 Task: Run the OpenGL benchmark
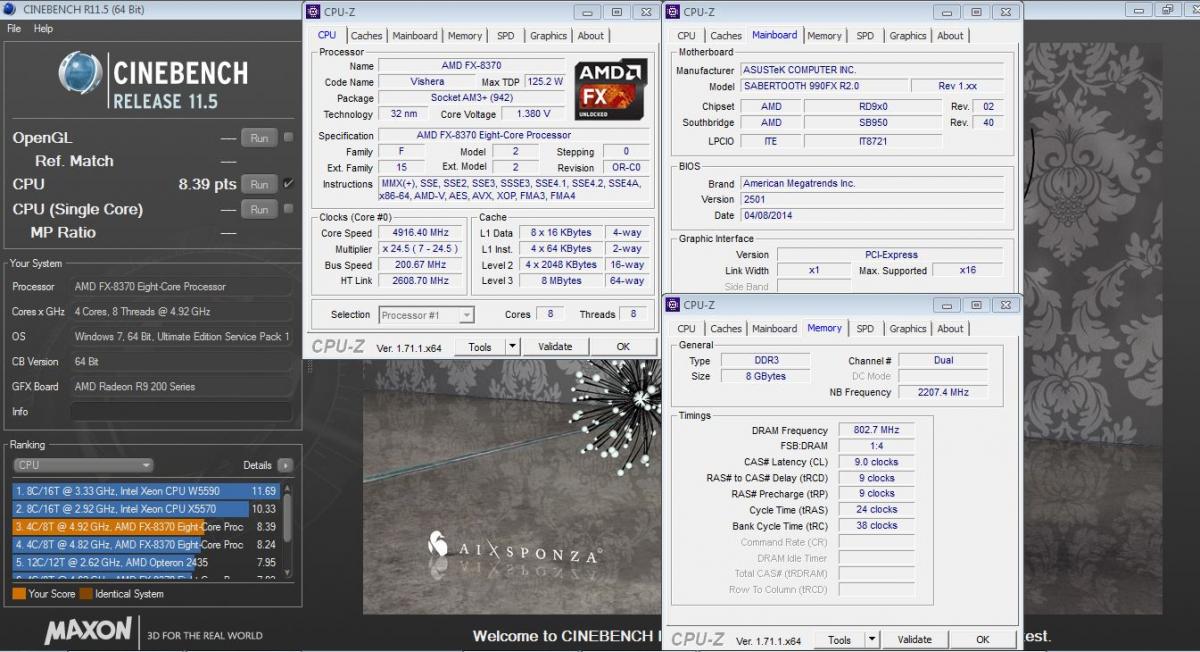pyautogui.click(x=259, y=138)
